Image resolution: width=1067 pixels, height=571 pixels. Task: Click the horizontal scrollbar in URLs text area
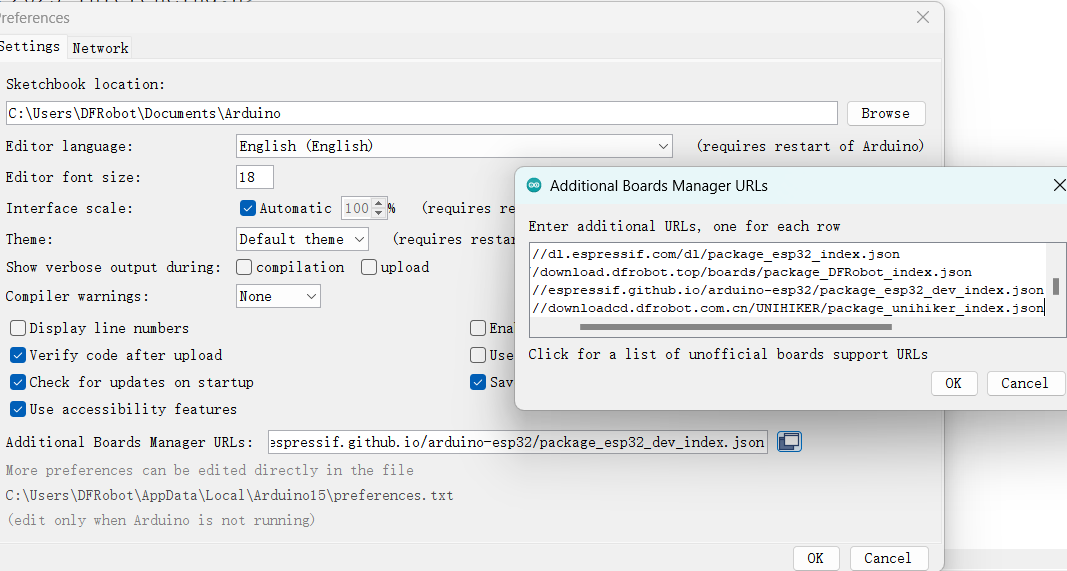[x=736, y=327]
